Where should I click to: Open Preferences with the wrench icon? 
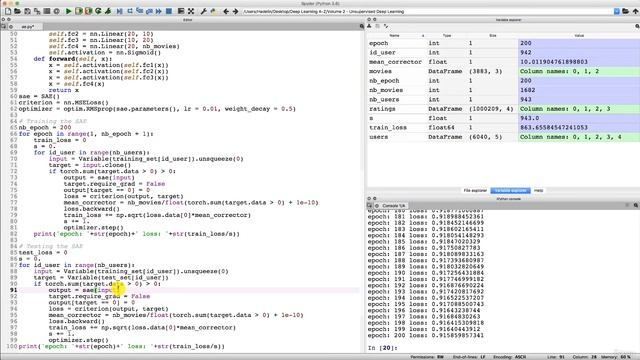tap(203, 11)
